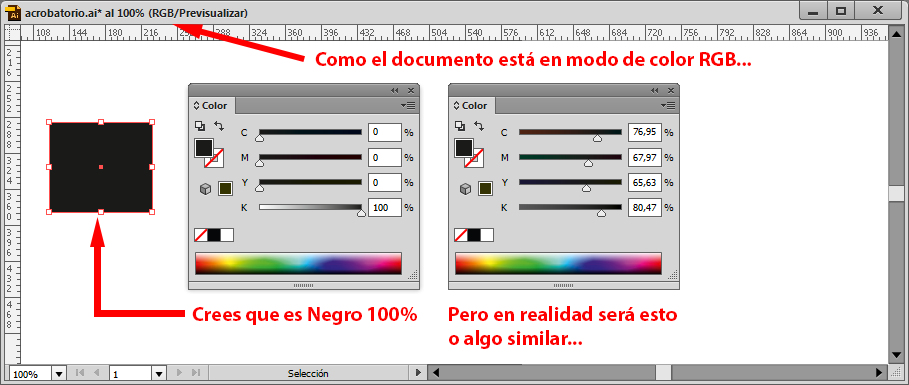The image size is (909, 385).
Task: Open the status bar options arrow
Action: click(x=417, y=373)
